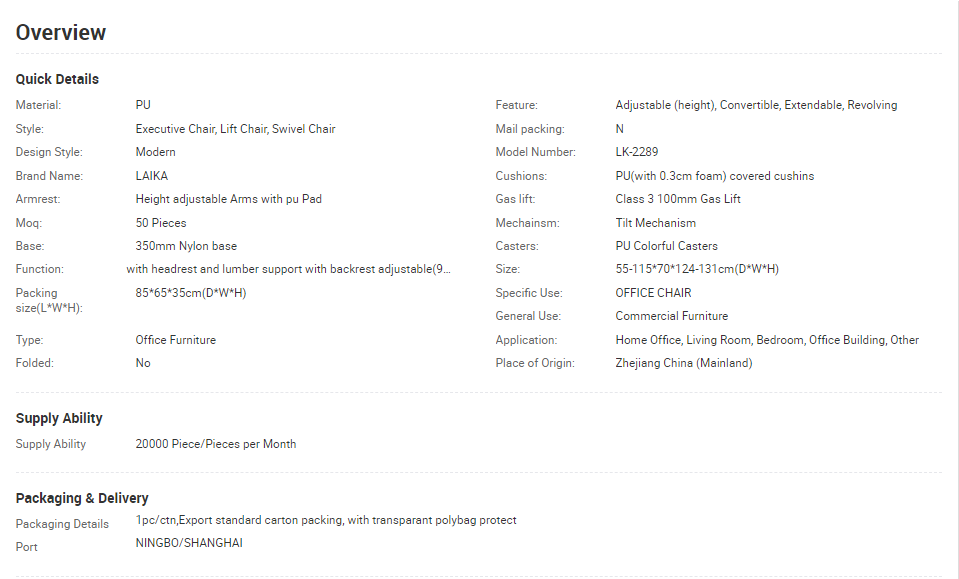
Task: Click the Place of Origin Zhejiang value
Action: click(684, 363)
